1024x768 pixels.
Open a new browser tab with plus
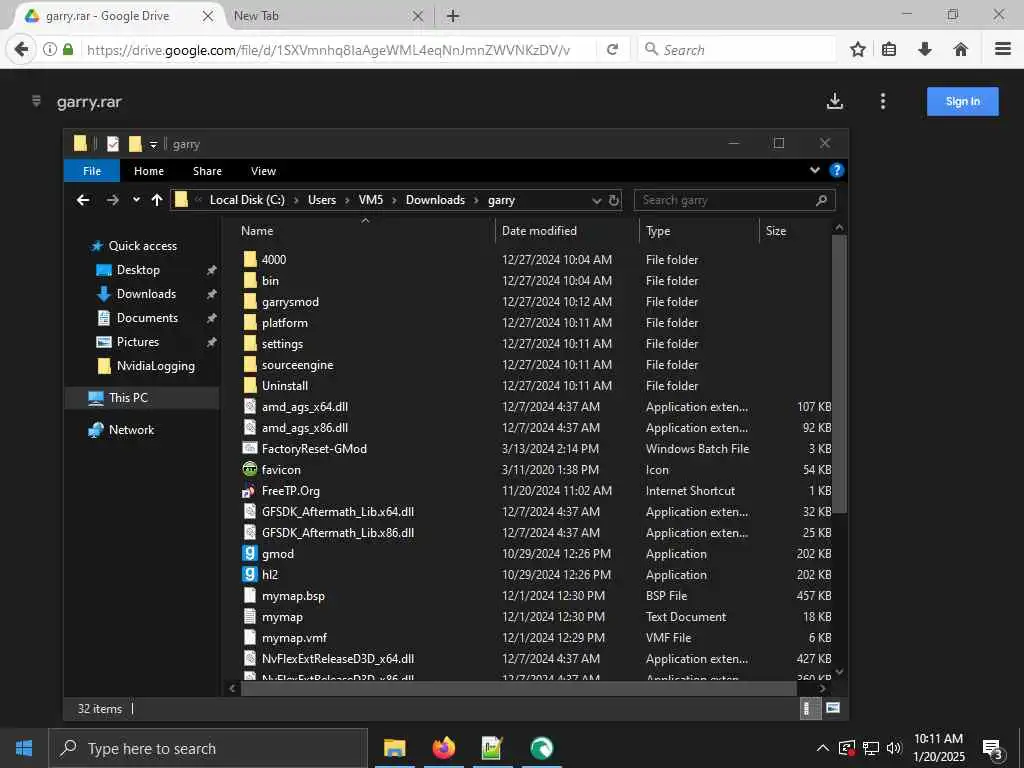[x=453, y=16]
